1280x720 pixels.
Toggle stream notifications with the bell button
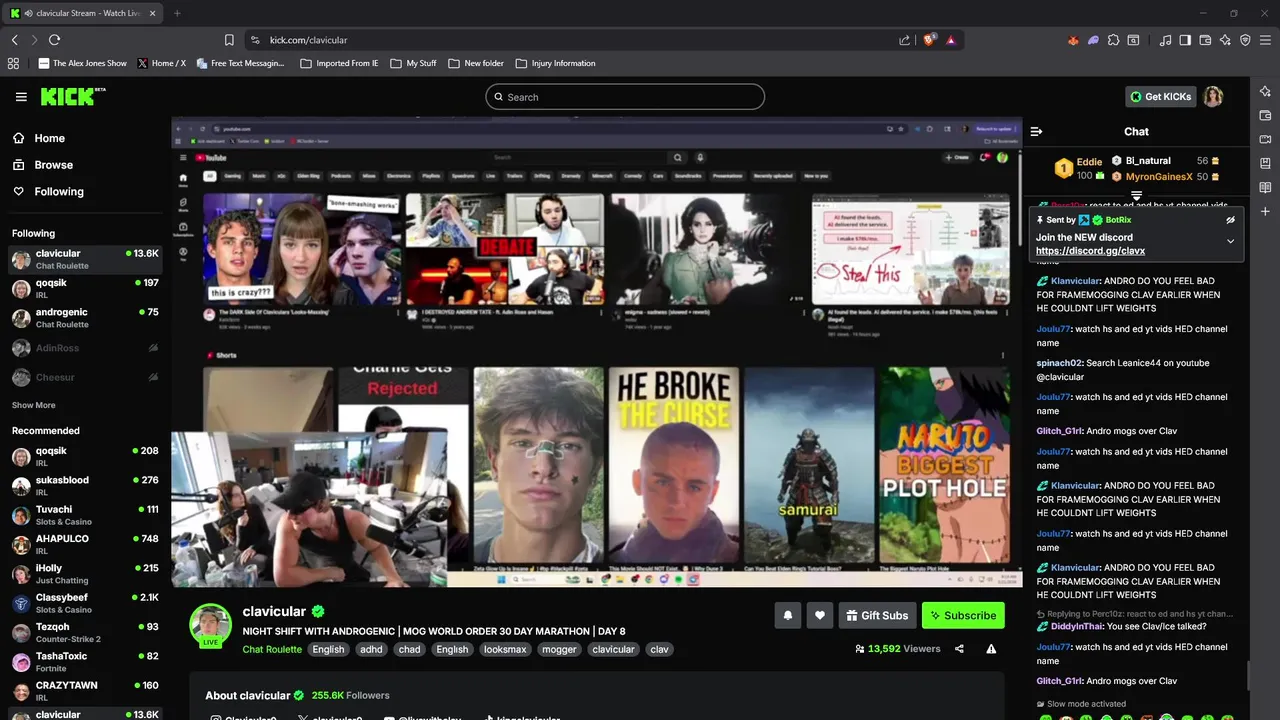pos(787,615)
